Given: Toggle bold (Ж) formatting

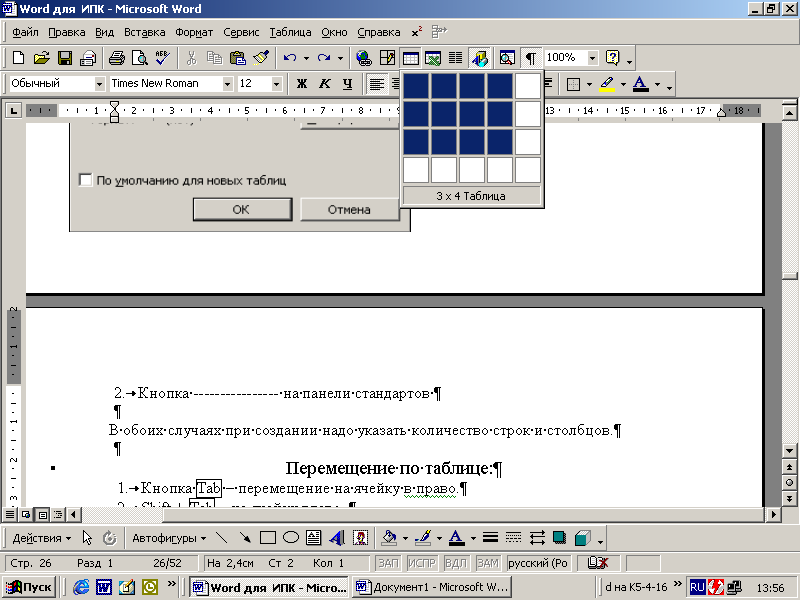Looking at the screenshot, I should (302, 84).
